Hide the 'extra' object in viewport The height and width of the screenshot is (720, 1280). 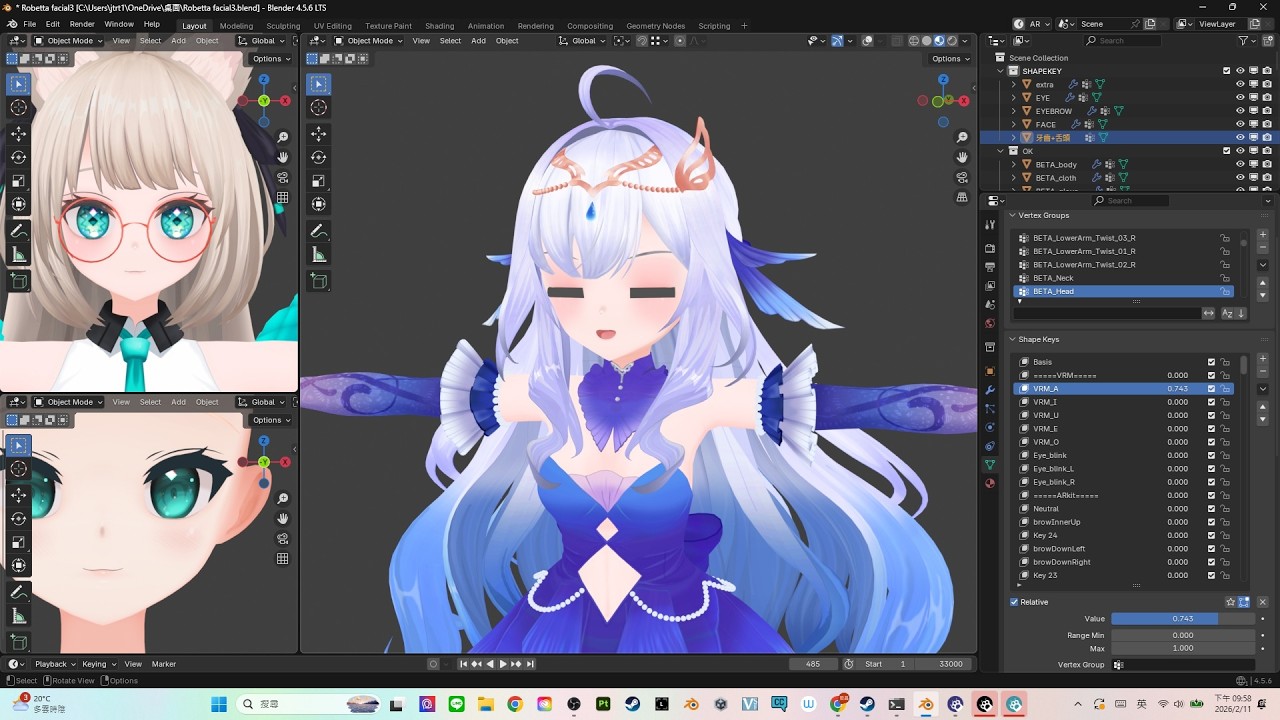tap(1240, 84)
